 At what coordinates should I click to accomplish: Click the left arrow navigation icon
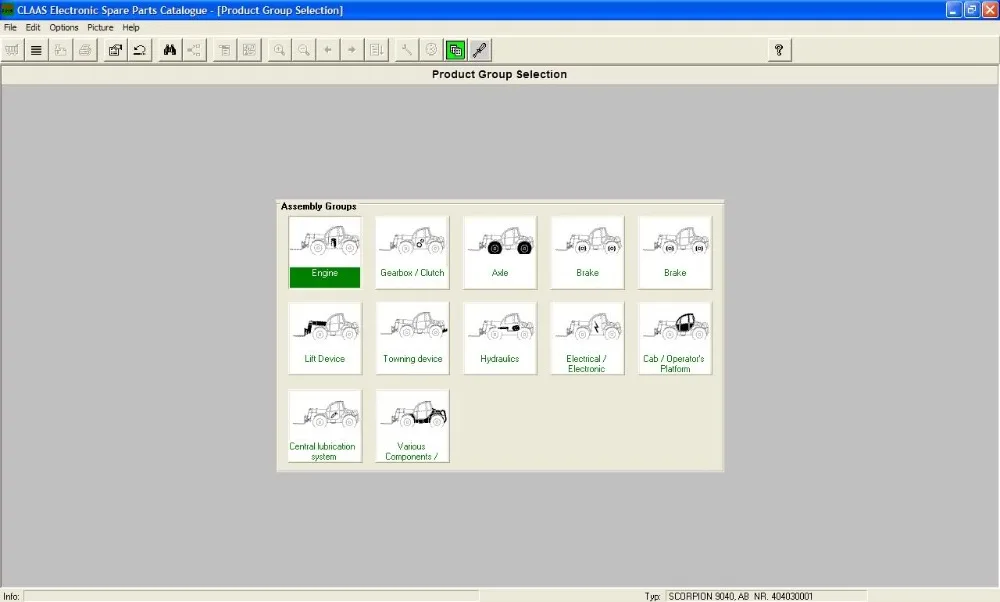328,50
